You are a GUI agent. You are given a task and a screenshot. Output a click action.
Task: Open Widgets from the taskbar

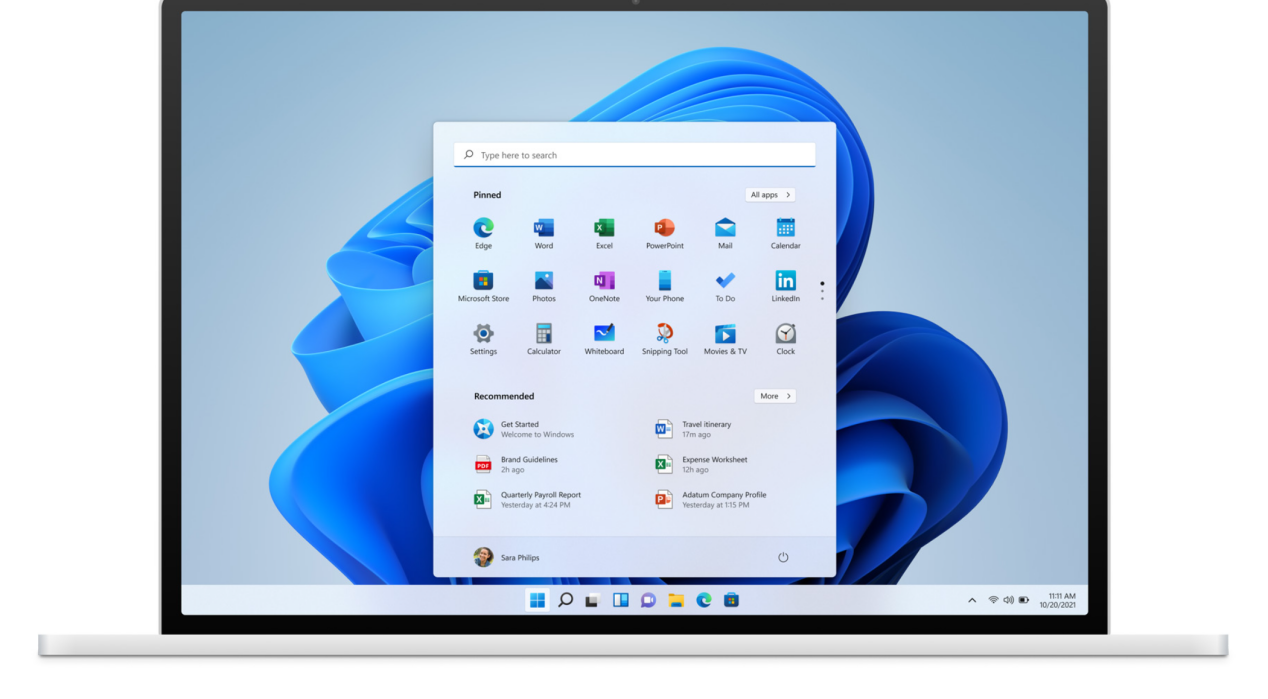coord(620,600)
